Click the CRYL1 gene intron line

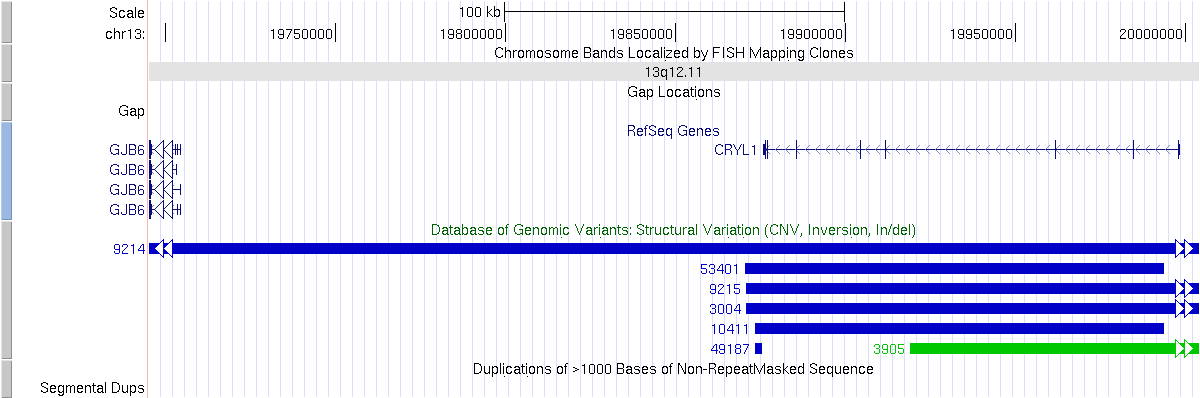tap(972, 150)
